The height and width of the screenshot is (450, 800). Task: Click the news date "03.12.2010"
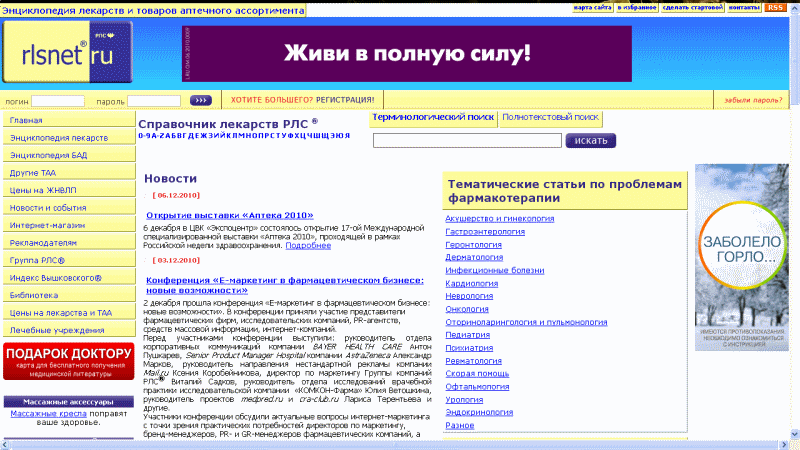point(176,260)
